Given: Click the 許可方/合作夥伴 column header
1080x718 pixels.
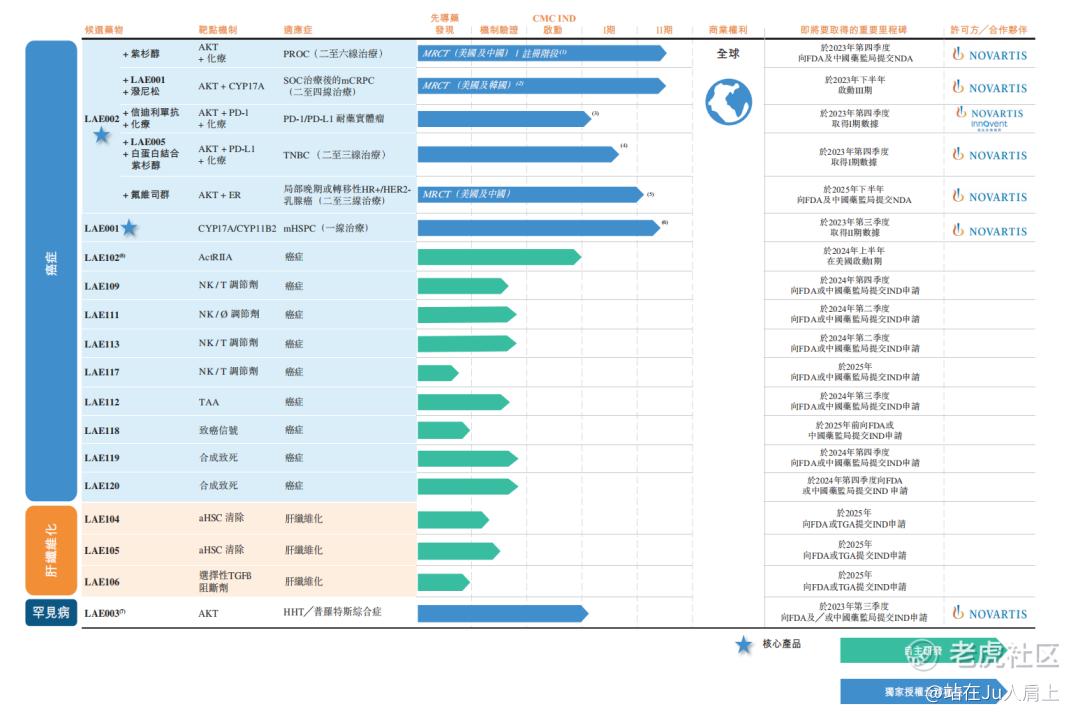Looking at the screenshot, I should [x=988, y=30].
